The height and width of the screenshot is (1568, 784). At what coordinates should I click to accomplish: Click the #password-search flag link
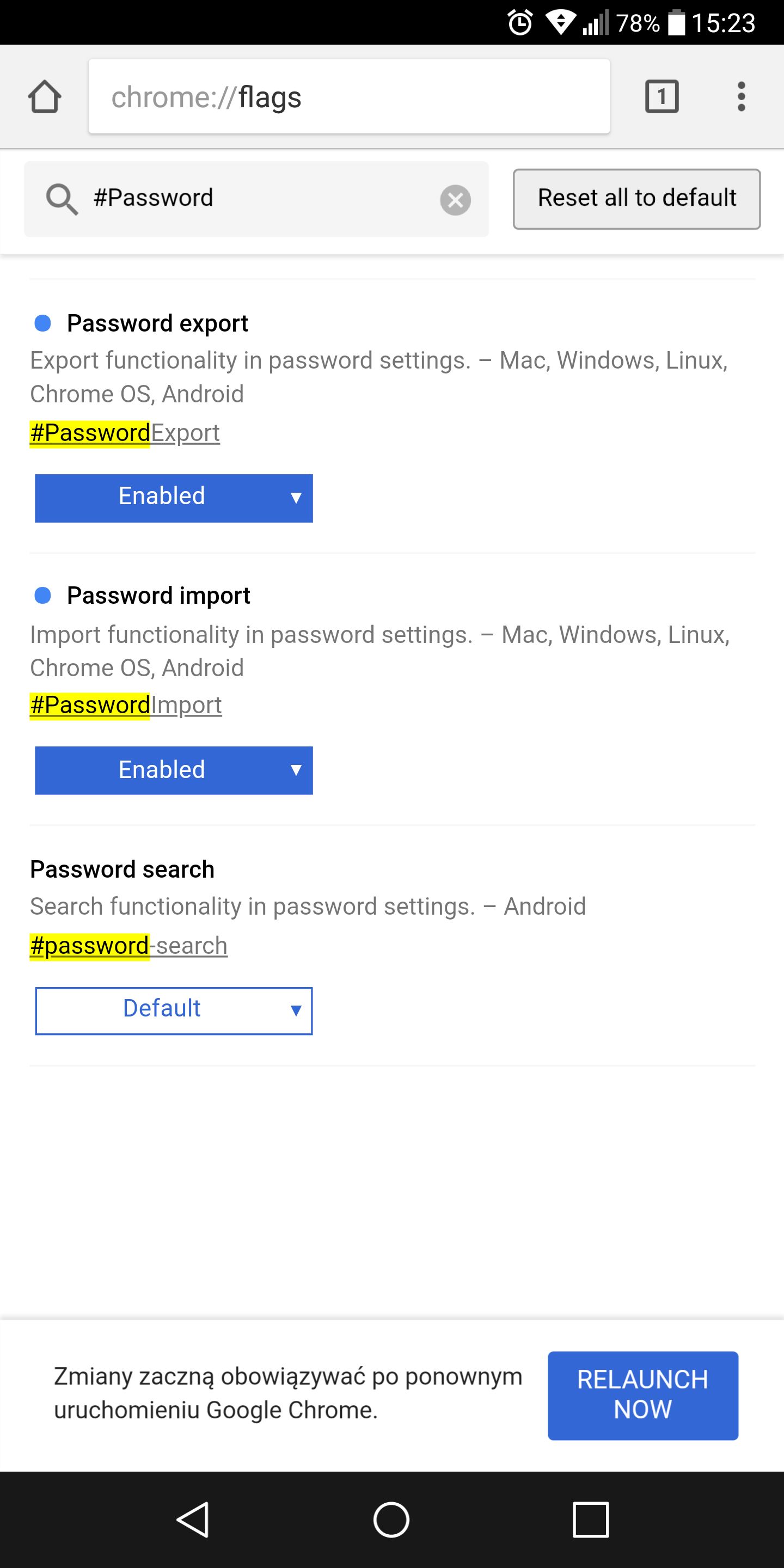(129, 946)
